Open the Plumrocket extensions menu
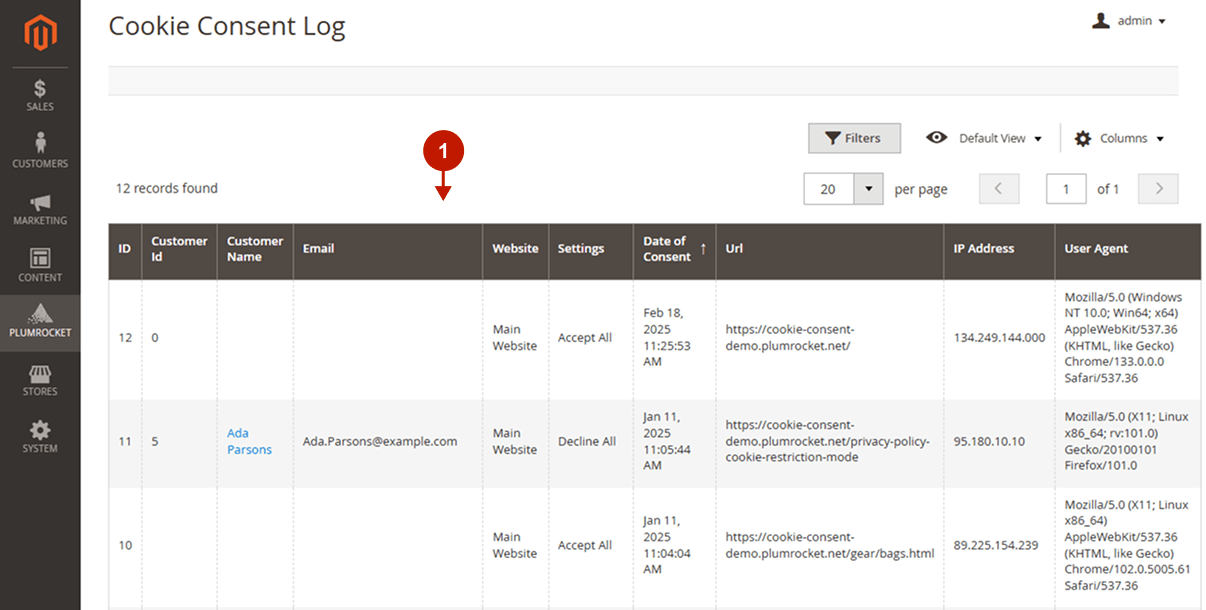This screenshot has height=610, width=1206. (40, 321)
